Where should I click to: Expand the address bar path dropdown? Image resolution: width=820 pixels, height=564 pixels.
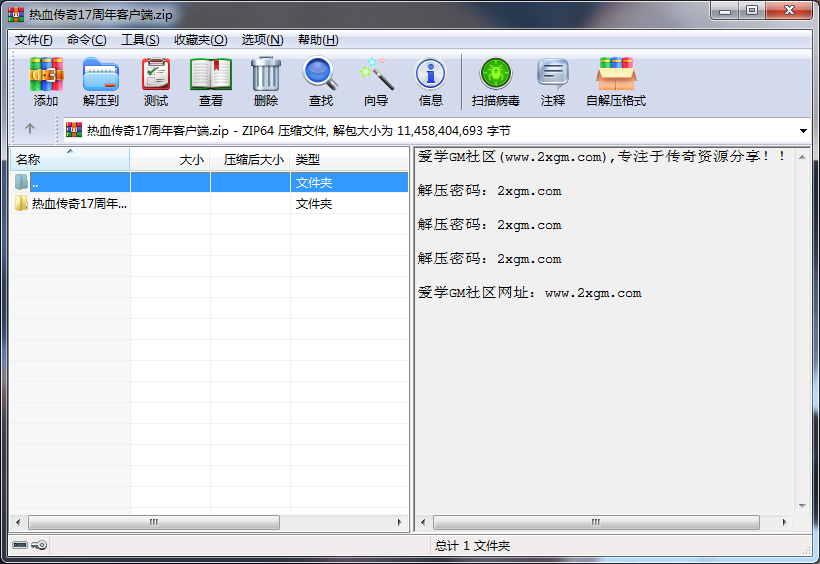(x=803, y=130)
